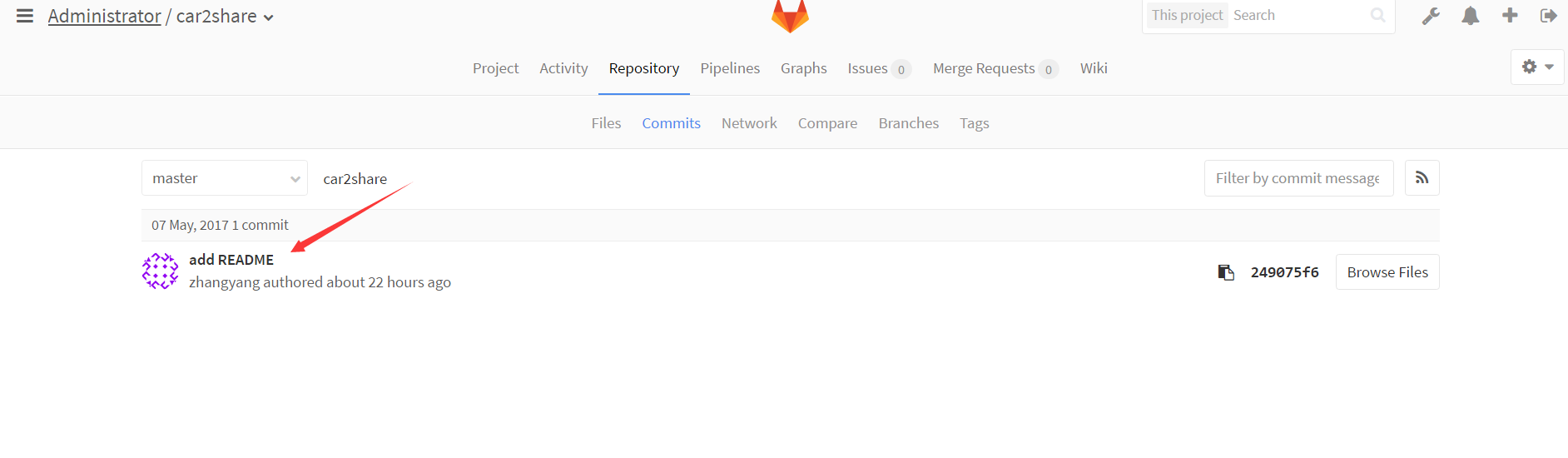Click the GitLab fox logo
The width and height of the screenshot is (1568, 458).
[x=790, y=15]
